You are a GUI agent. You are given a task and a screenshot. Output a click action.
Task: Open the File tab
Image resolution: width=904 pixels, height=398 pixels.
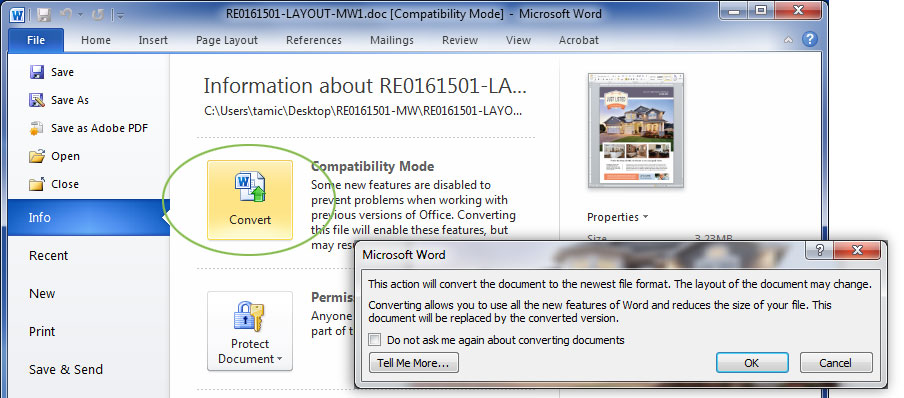coord(36,40)
